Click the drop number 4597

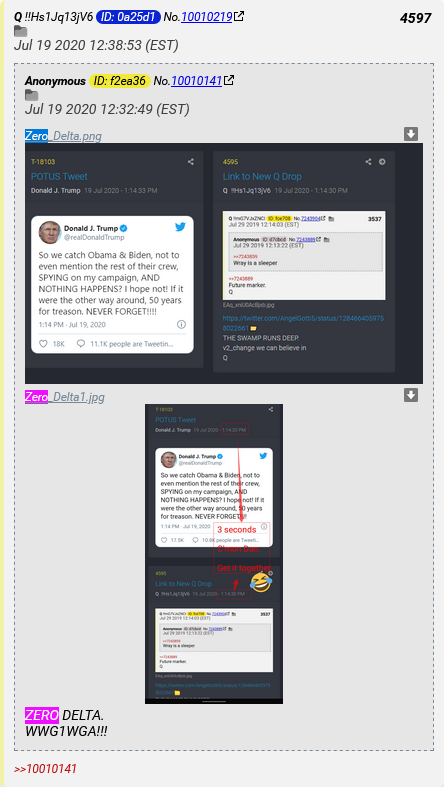pyautogui.click(x=415, y=18)
